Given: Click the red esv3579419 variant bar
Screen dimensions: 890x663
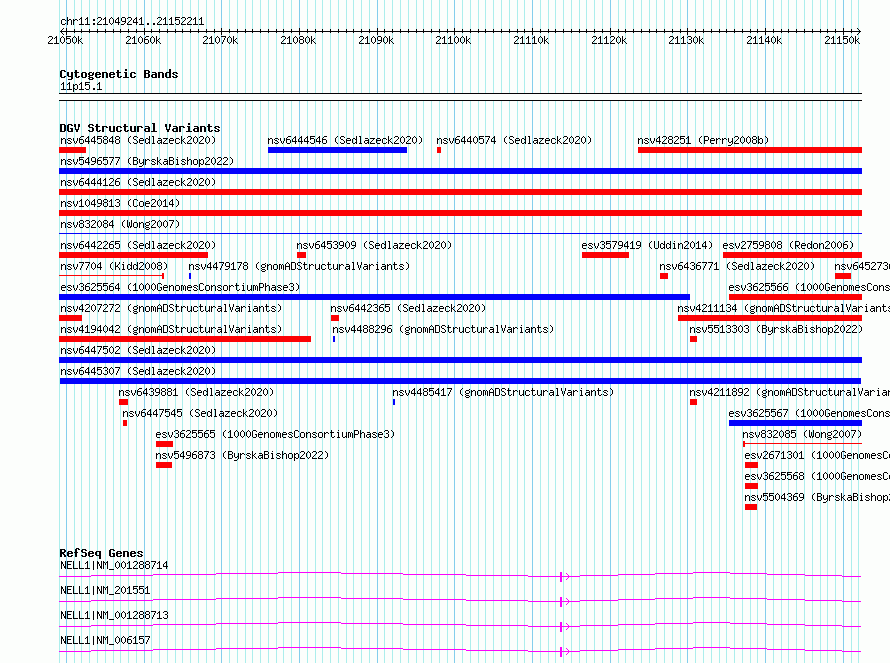Looking at the screenshot, I should coord(605,255).
